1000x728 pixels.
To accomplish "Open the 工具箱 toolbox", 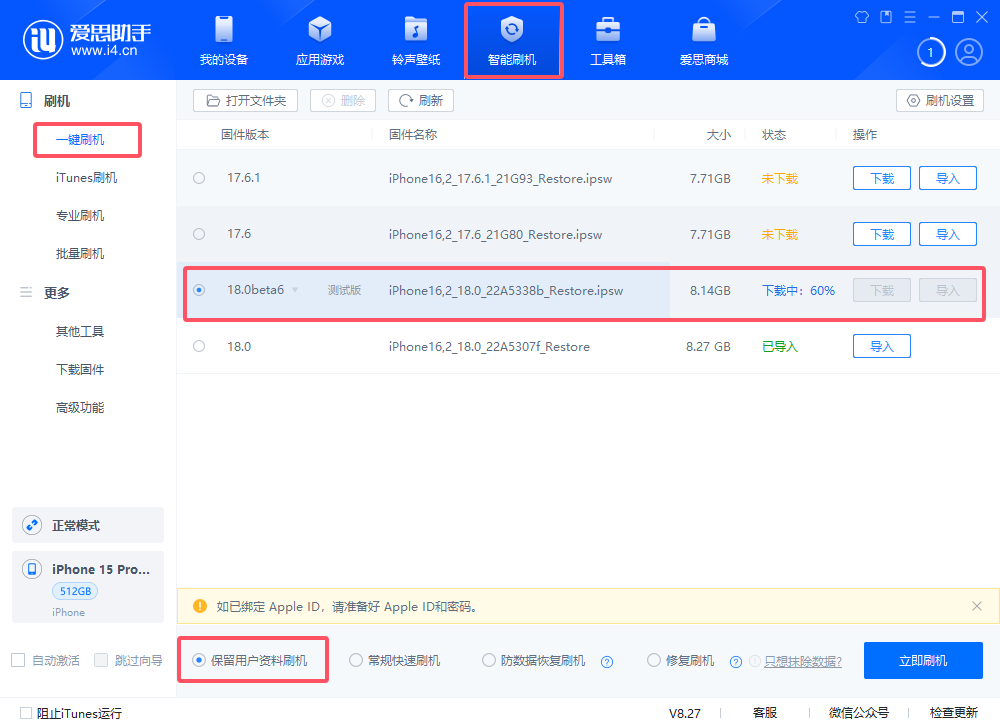I will click(608, 38).
